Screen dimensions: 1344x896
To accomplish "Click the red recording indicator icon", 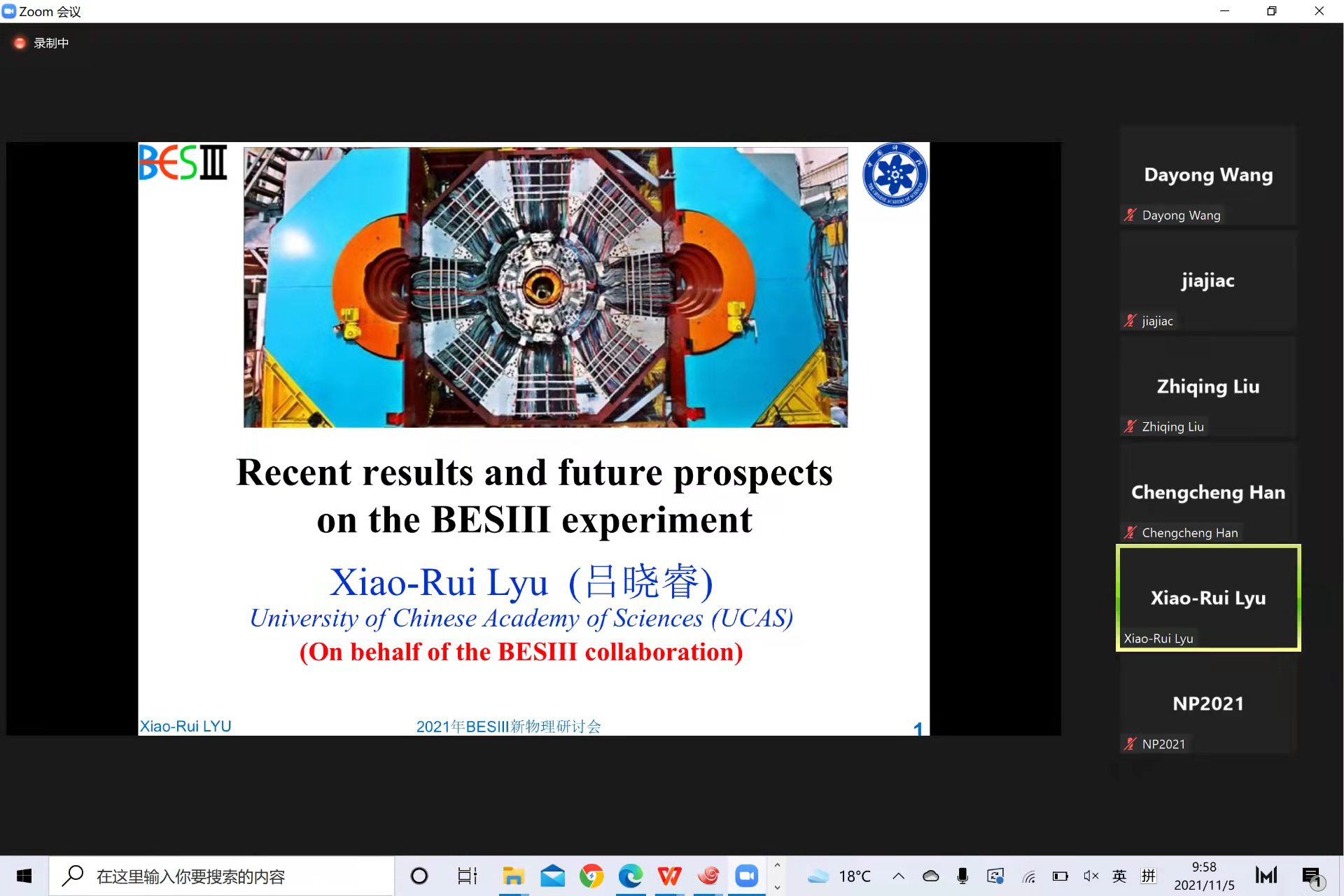I will (x=20, y=43).
